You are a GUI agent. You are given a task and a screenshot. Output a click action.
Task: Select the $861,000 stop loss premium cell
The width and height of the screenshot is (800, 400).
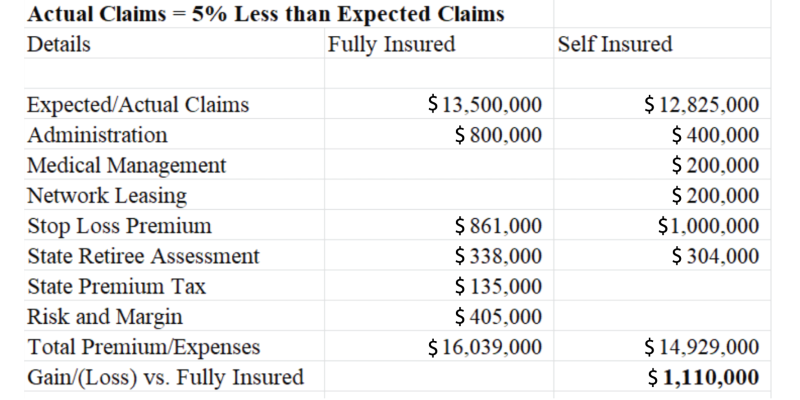497,226
